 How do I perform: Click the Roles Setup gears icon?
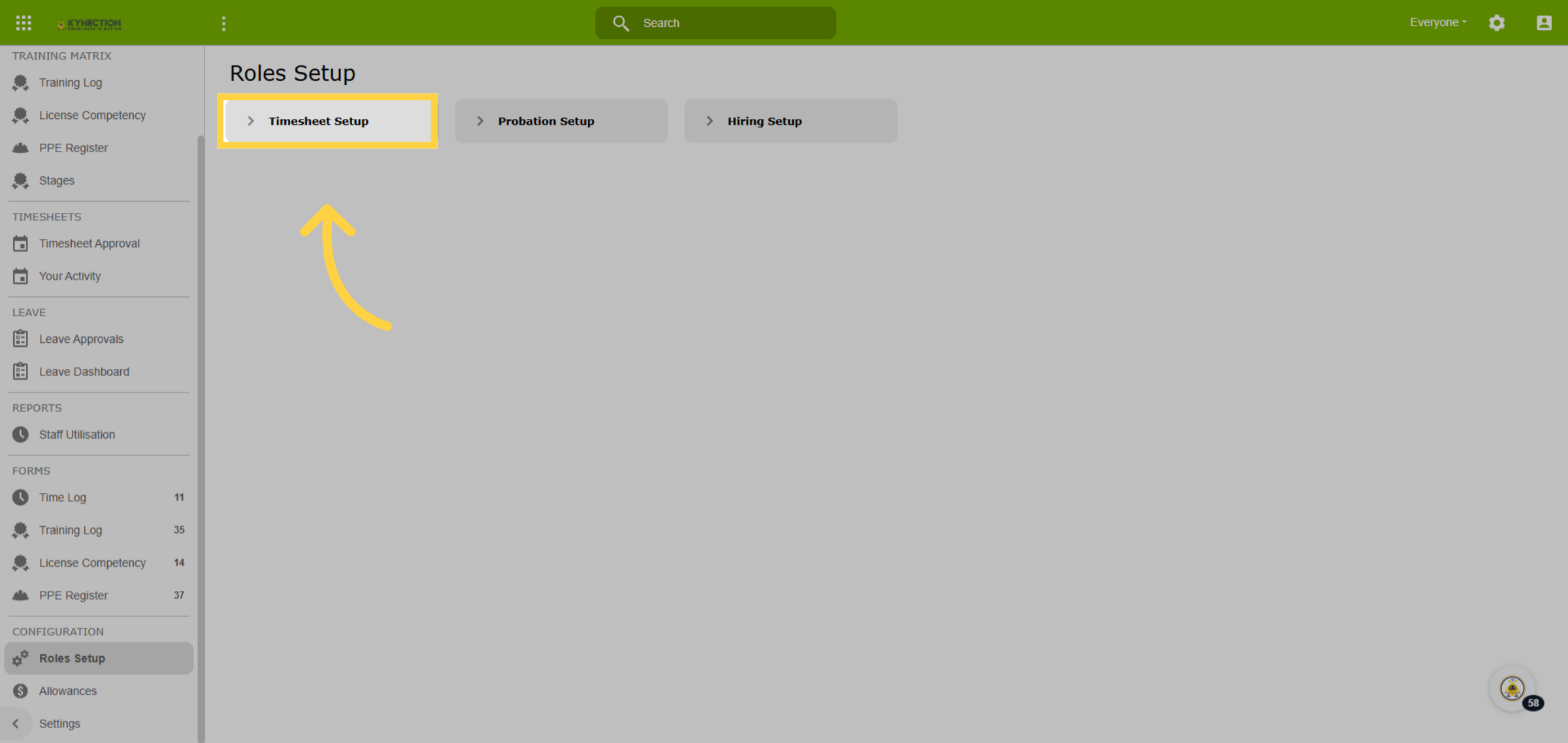click(x=20, y=658)
